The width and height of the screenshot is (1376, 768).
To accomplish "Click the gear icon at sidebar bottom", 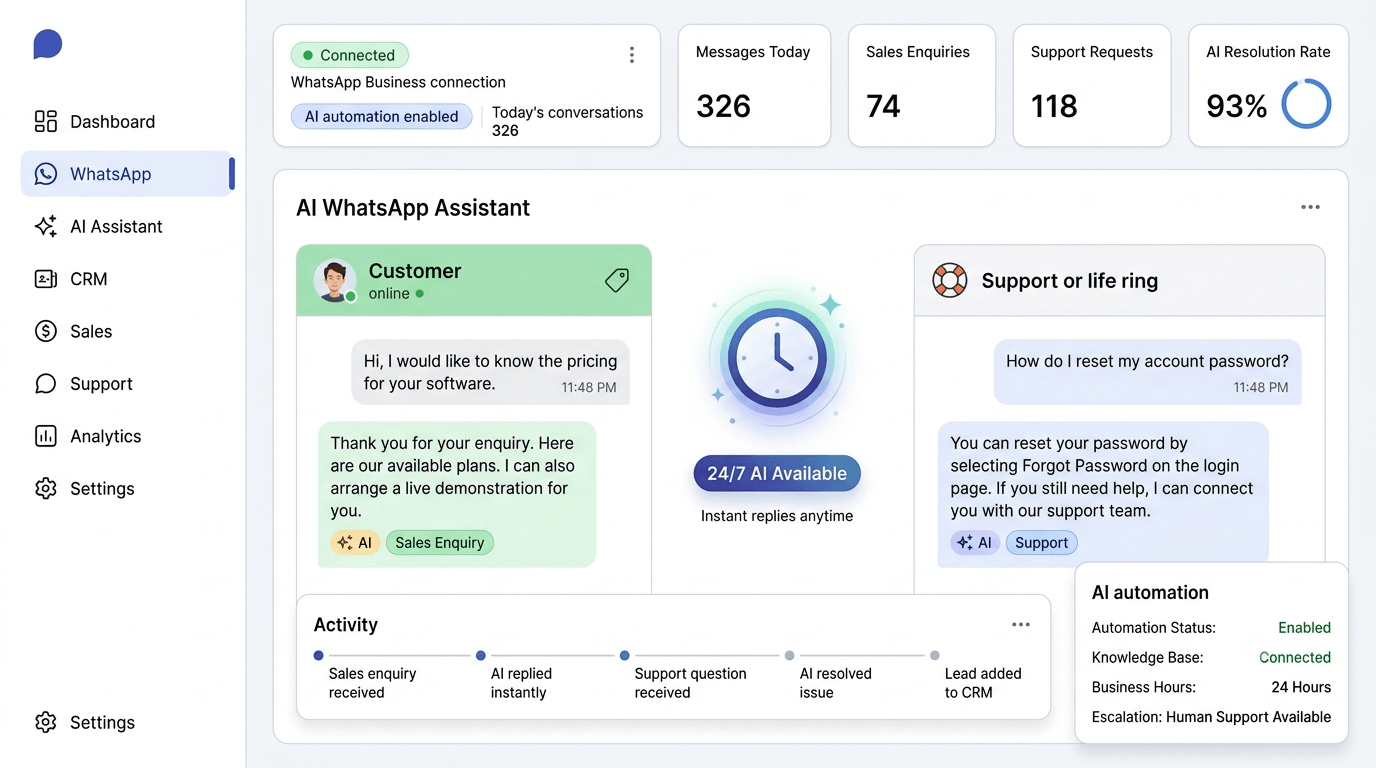I will click(46, 722).
